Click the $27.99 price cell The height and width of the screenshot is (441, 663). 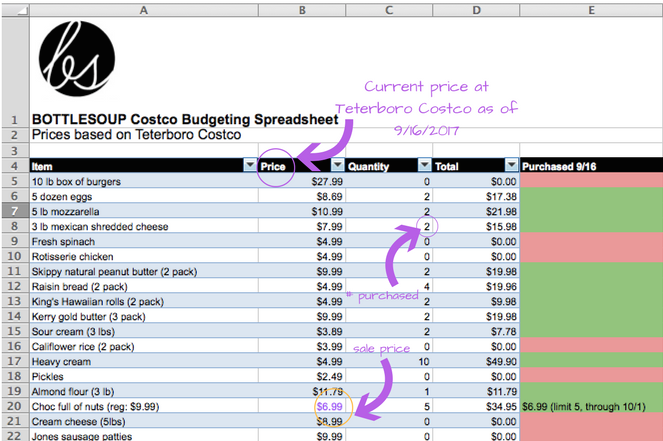[x=302, y=181]
